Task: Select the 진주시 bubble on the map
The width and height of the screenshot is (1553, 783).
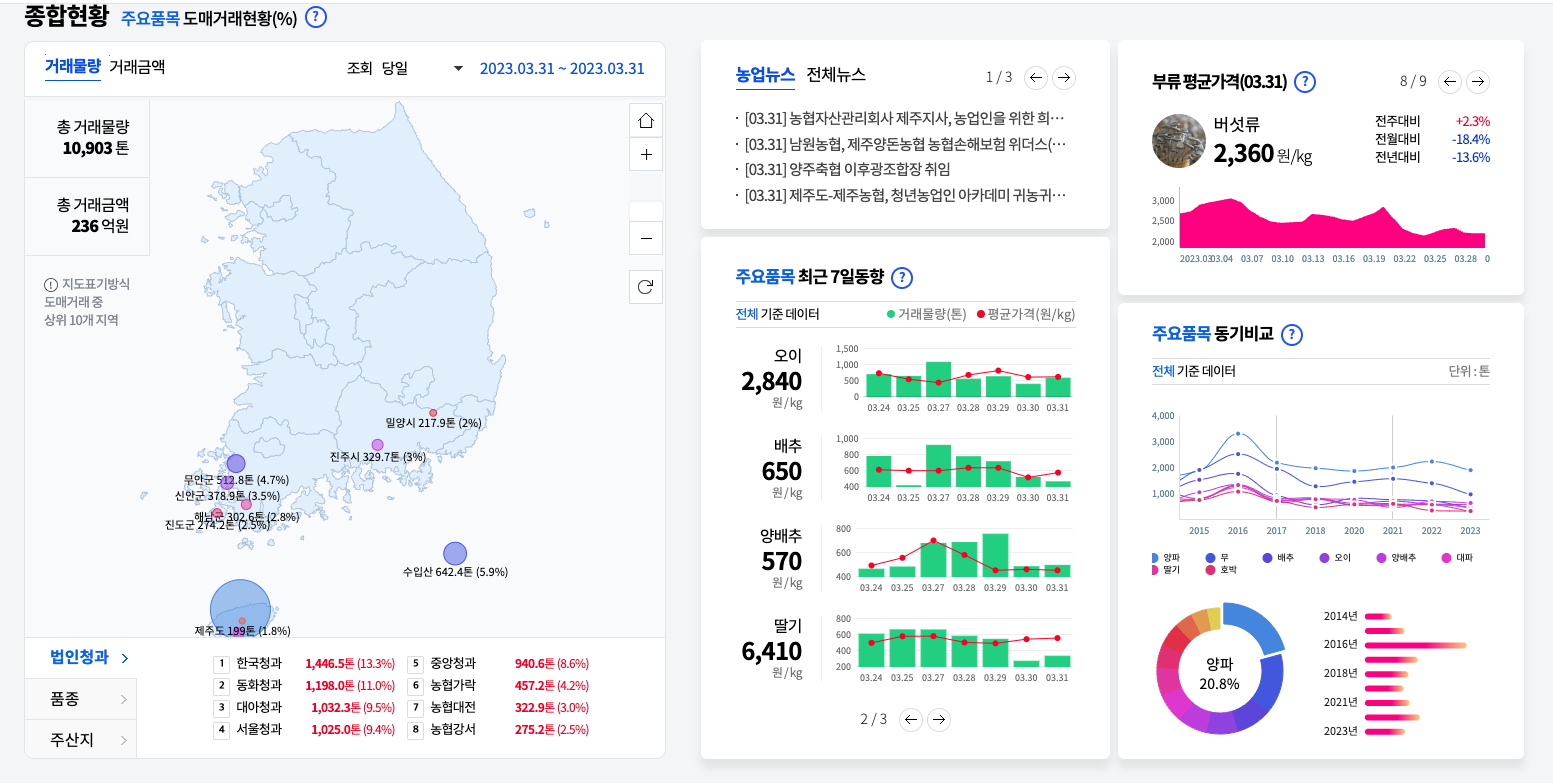Action: pos(377,445)
